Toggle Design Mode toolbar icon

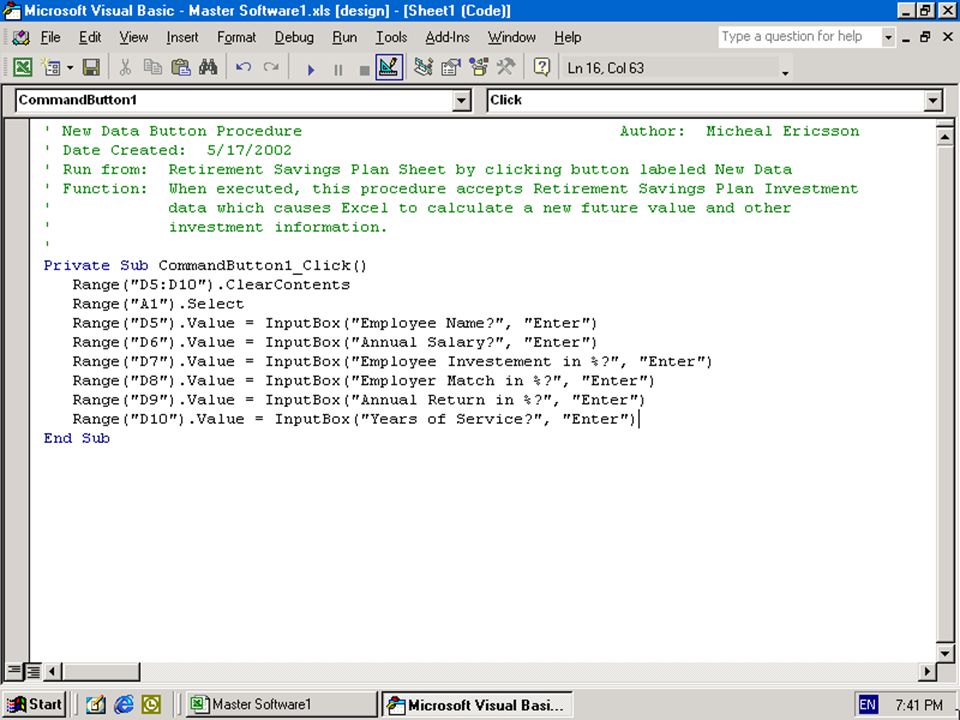click(x=389, y=67)
